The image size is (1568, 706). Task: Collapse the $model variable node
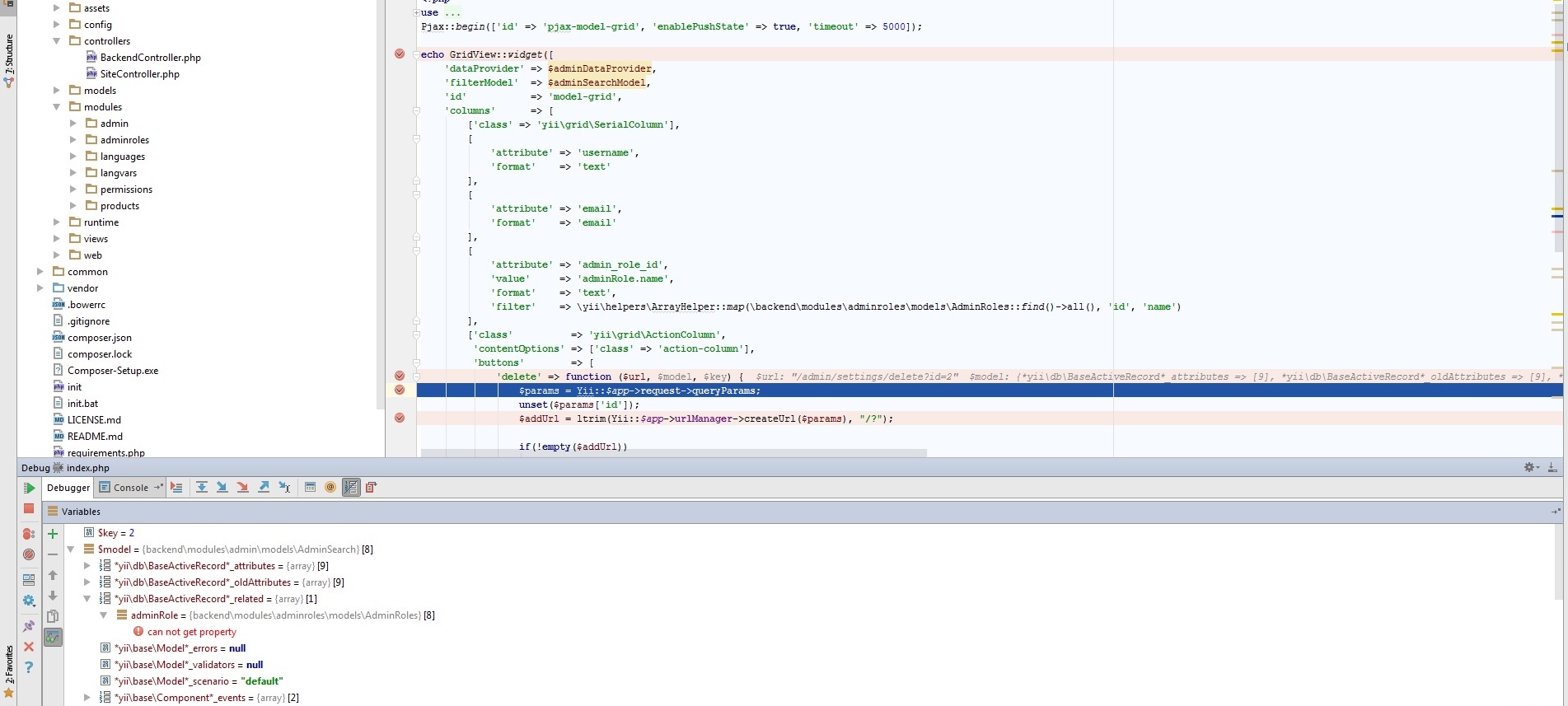point(71,549)
